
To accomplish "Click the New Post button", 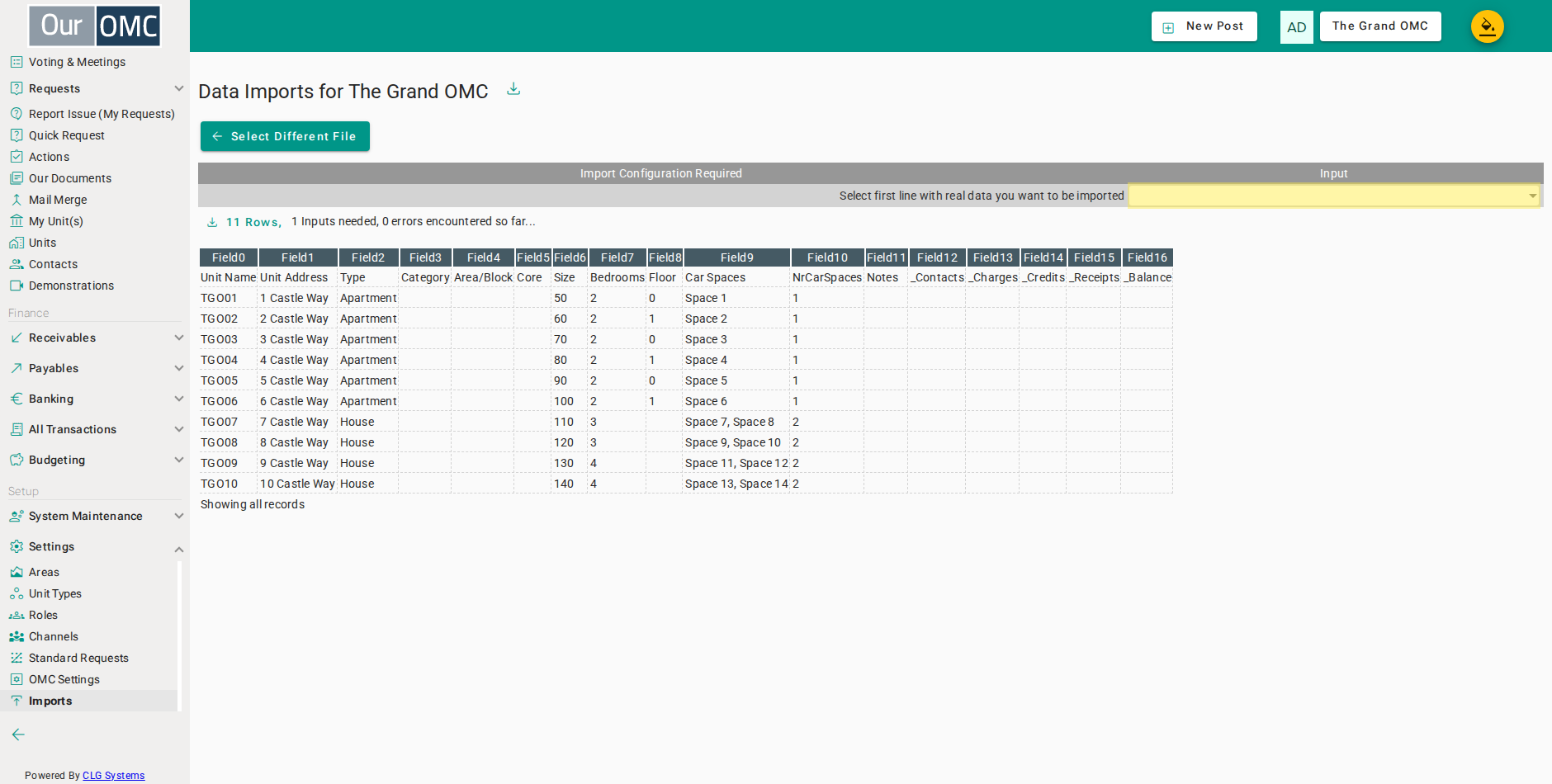I will coord(1204,26).
